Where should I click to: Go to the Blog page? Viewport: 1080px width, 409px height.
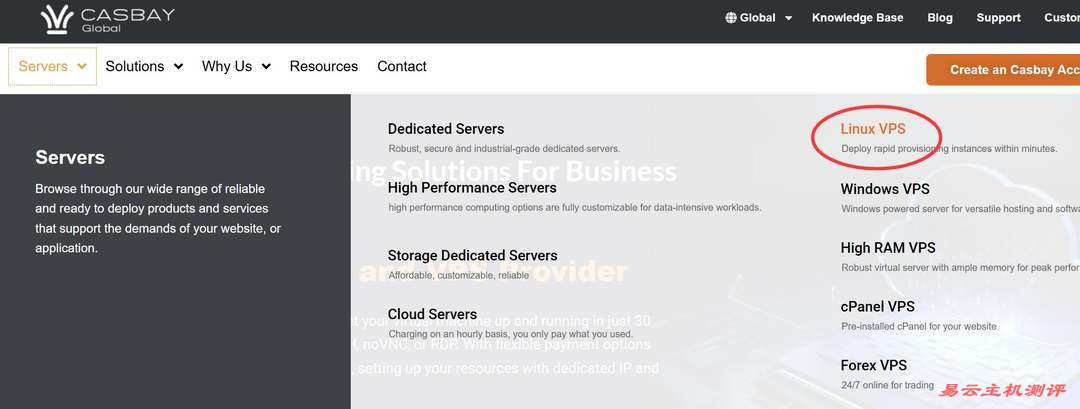click(x=939, y=18)
